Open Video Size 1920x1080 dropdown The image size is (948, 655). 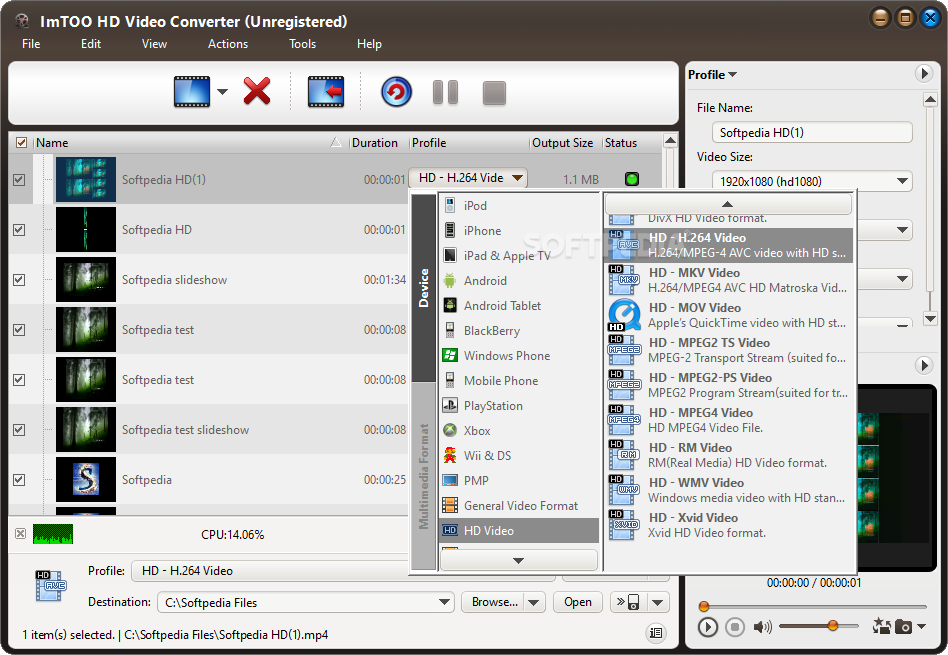pos(812,181)
